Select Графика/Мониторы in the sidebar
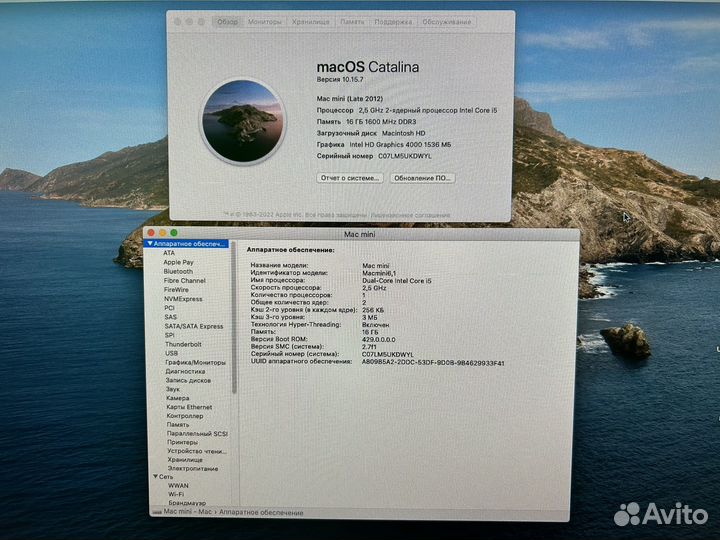Screen dimensions: 720x540 click(196, 362)
